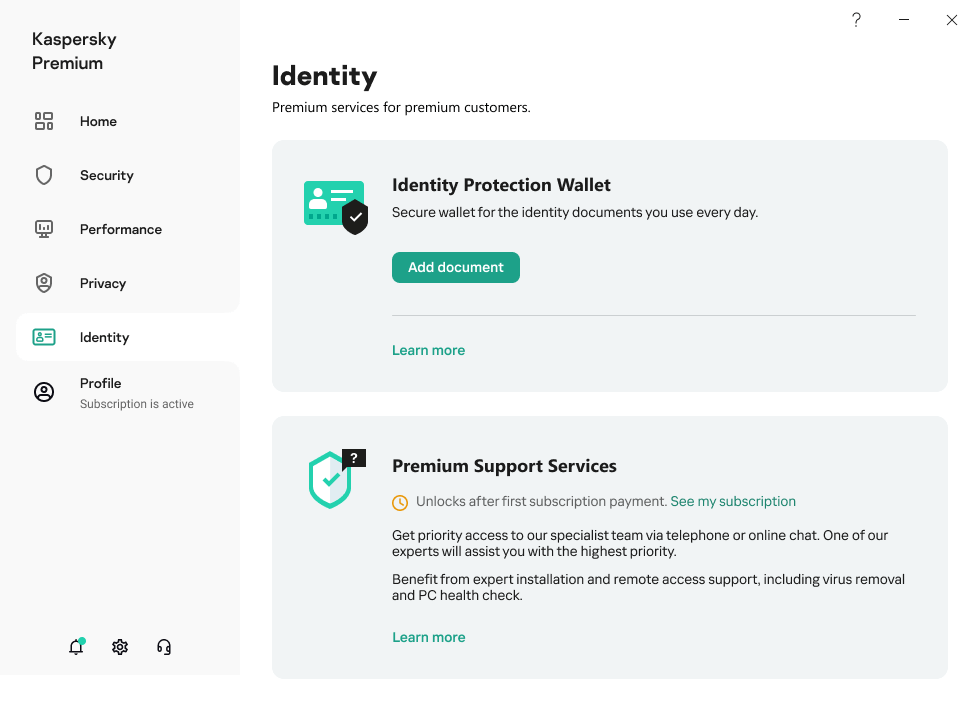Open Learn more under Identity Protection Wallet
This screenshot has width=980, height=711.
pyautogui.click(x=428, y=351)
